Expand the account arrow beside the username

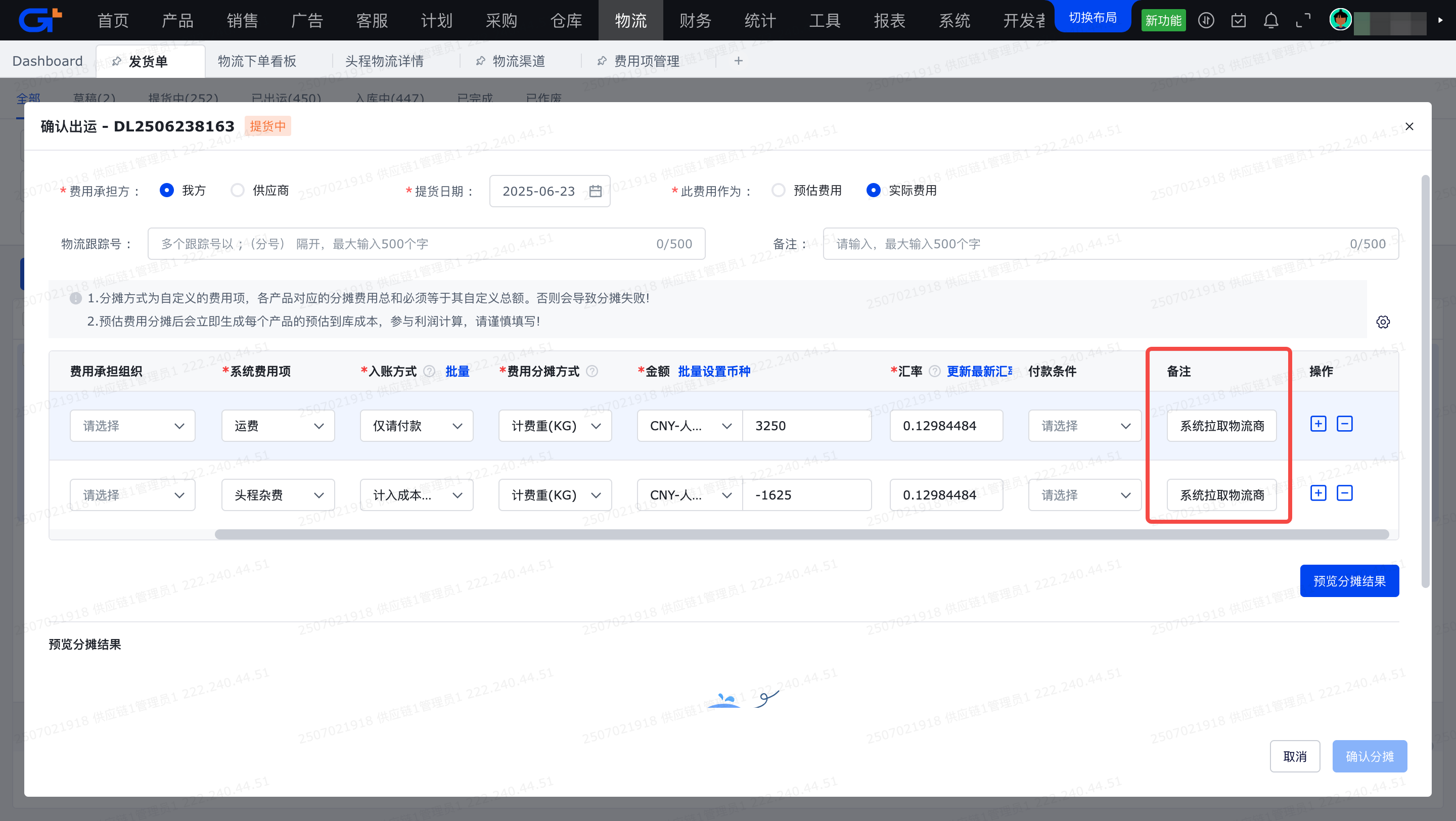(1440, 20)
